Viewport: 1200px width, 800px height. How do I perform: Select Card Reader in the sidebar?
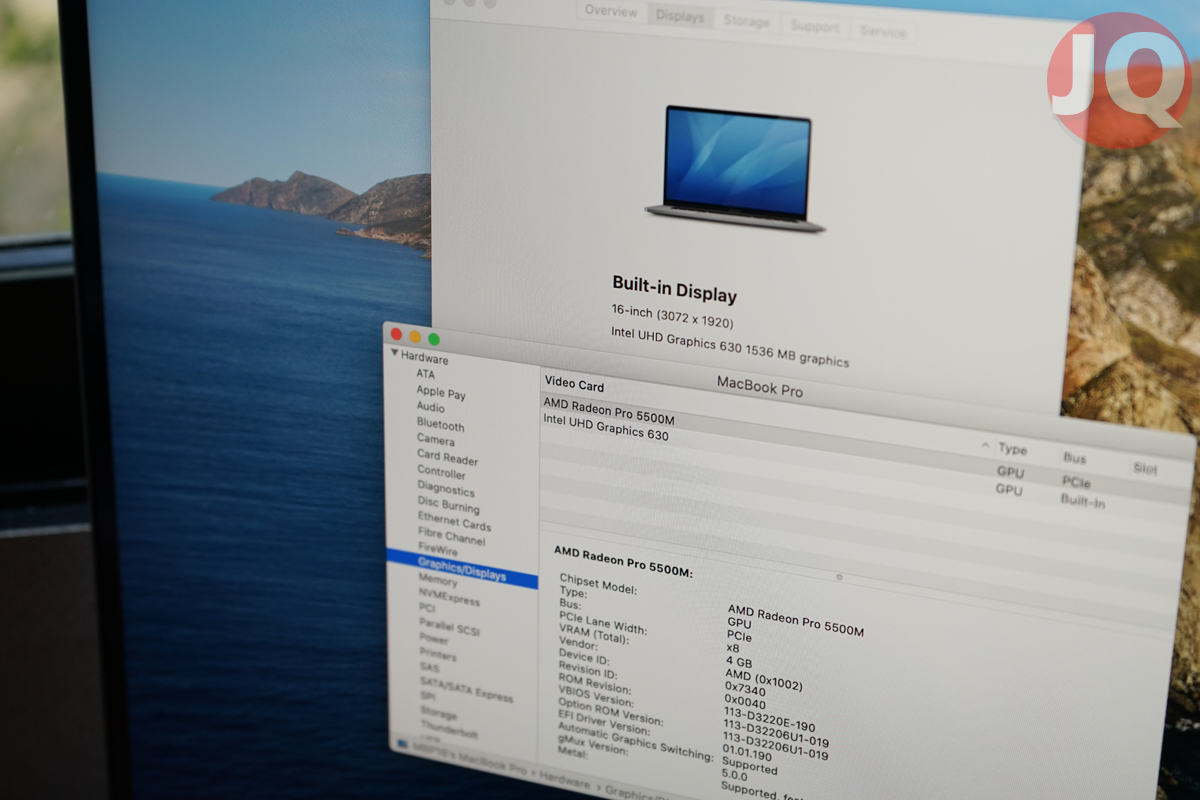point(448,458)
